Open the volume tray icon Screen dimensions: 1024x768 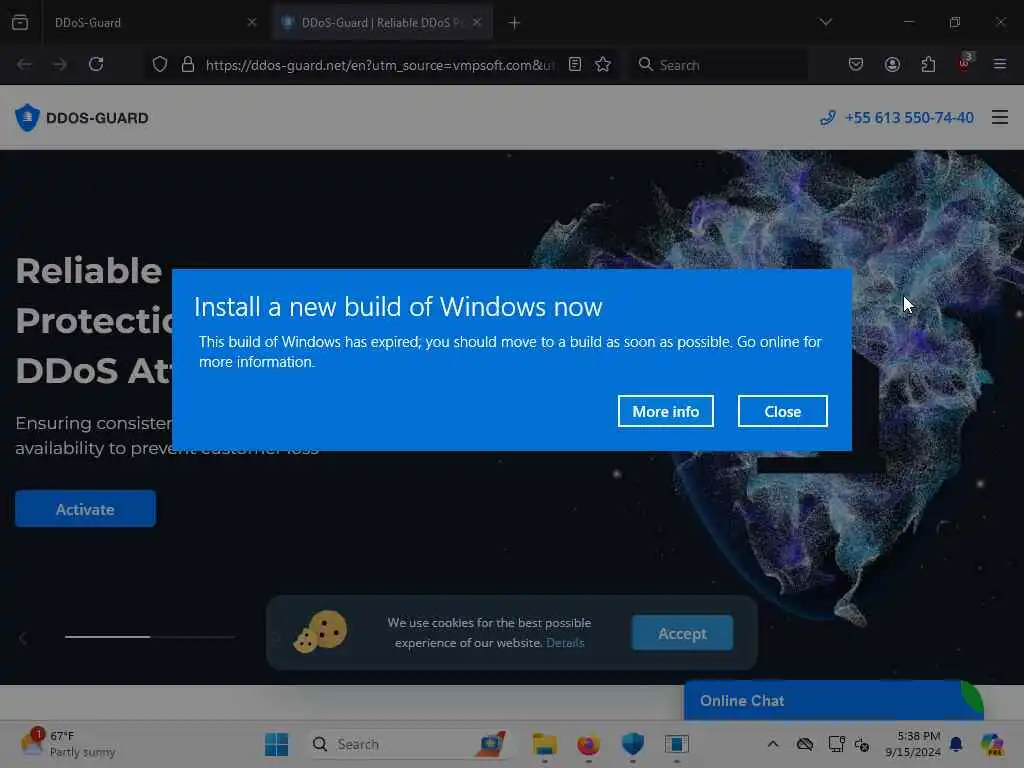coord(861,744)
